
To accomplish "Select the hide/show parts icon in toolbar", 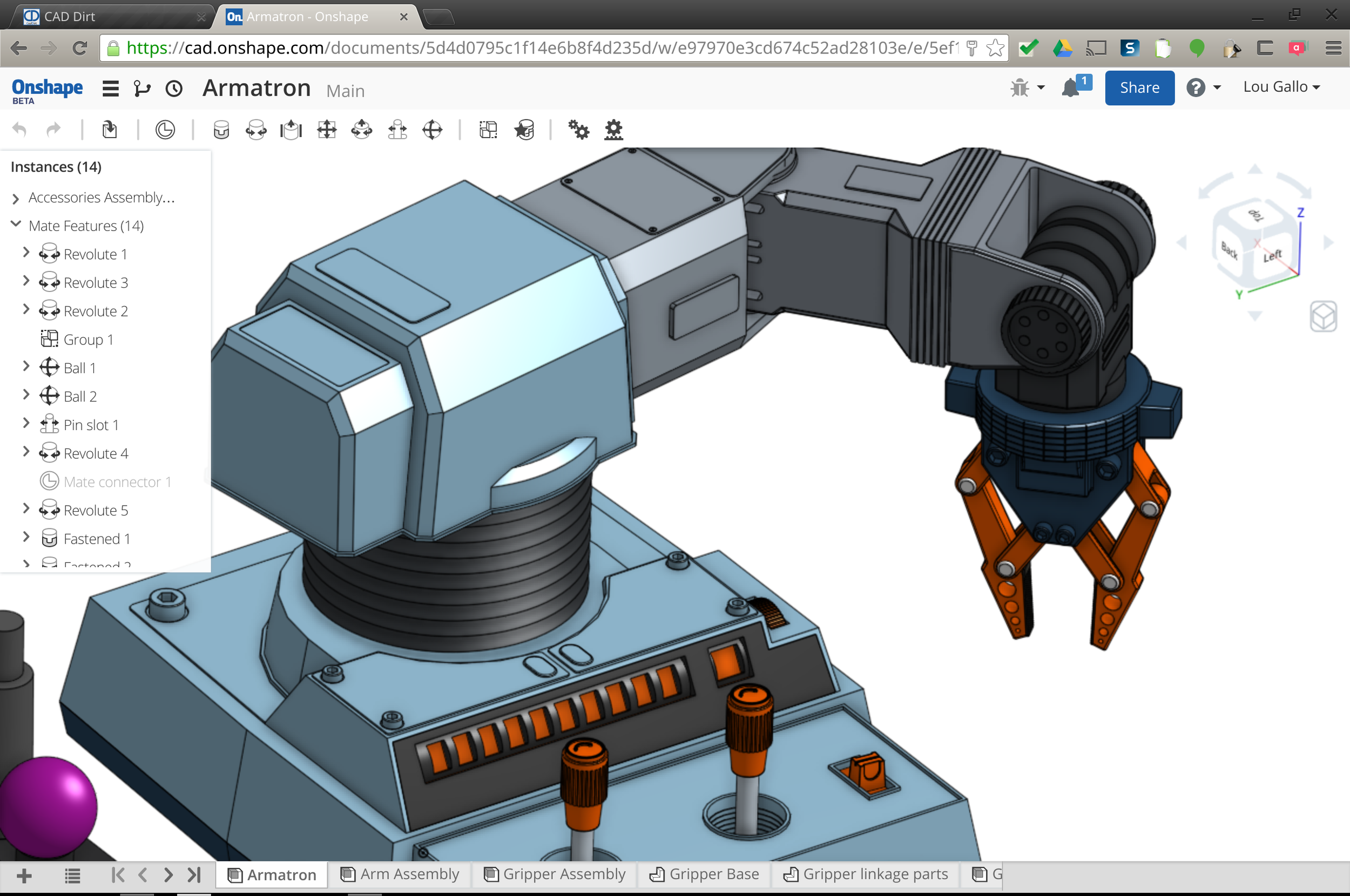I will pos(489,130).
